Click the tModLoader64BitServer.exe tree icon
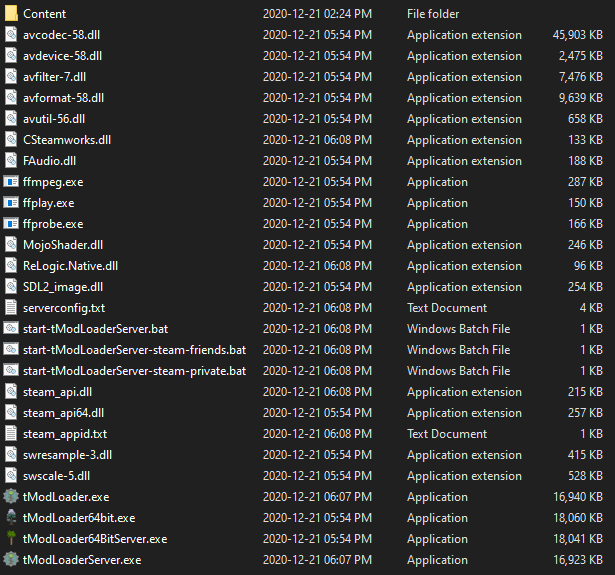This screenshot has width=615, height=575. [11, 539]
